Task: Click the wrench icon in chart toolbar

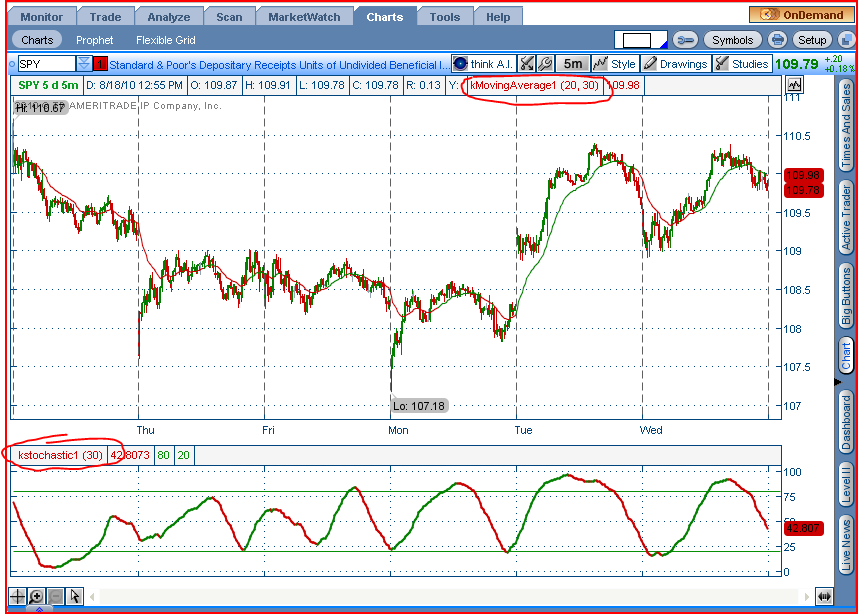Action: point(545,64)
